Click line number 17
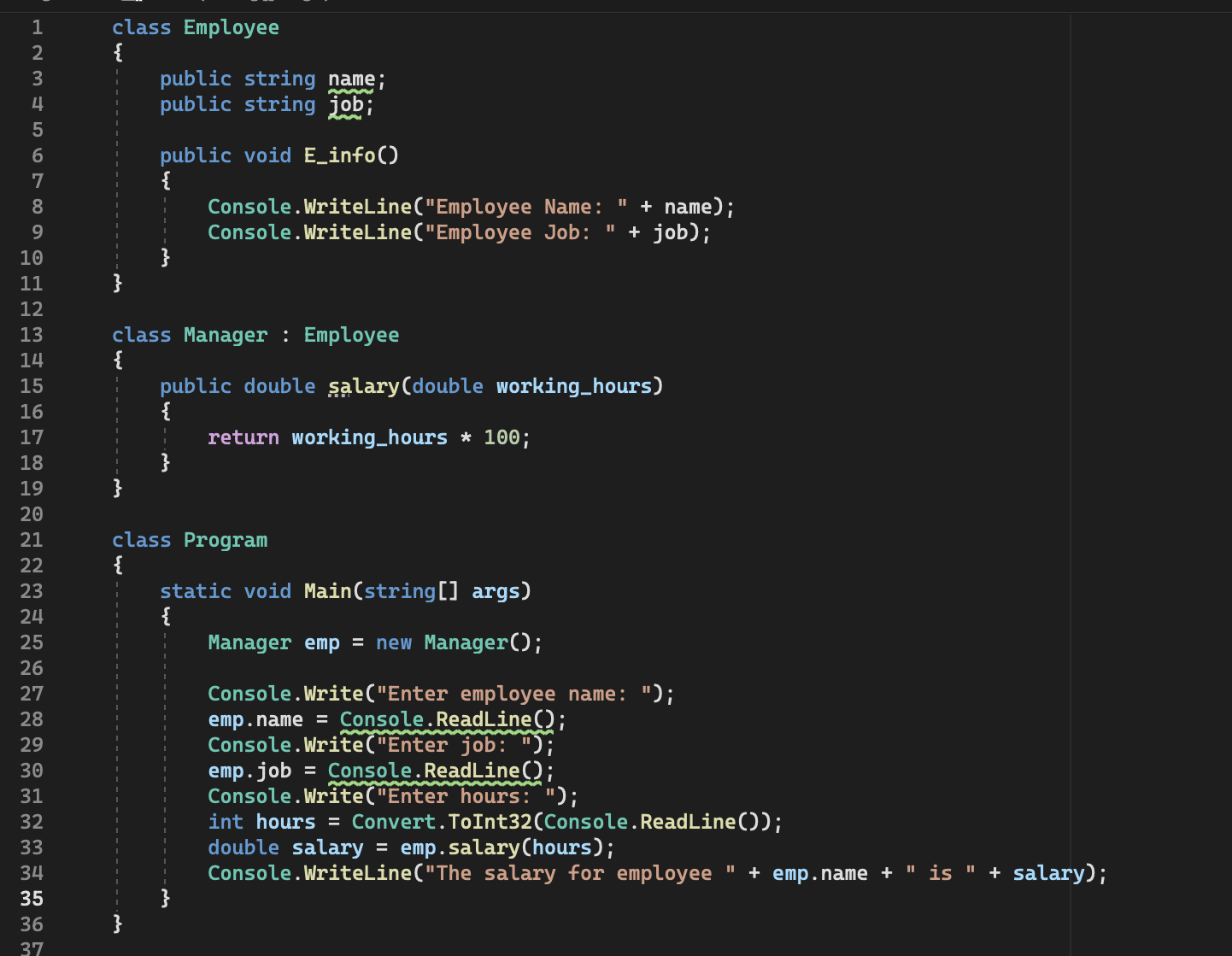The width and height of the screenshot is (1232, 956). point(32,437)
